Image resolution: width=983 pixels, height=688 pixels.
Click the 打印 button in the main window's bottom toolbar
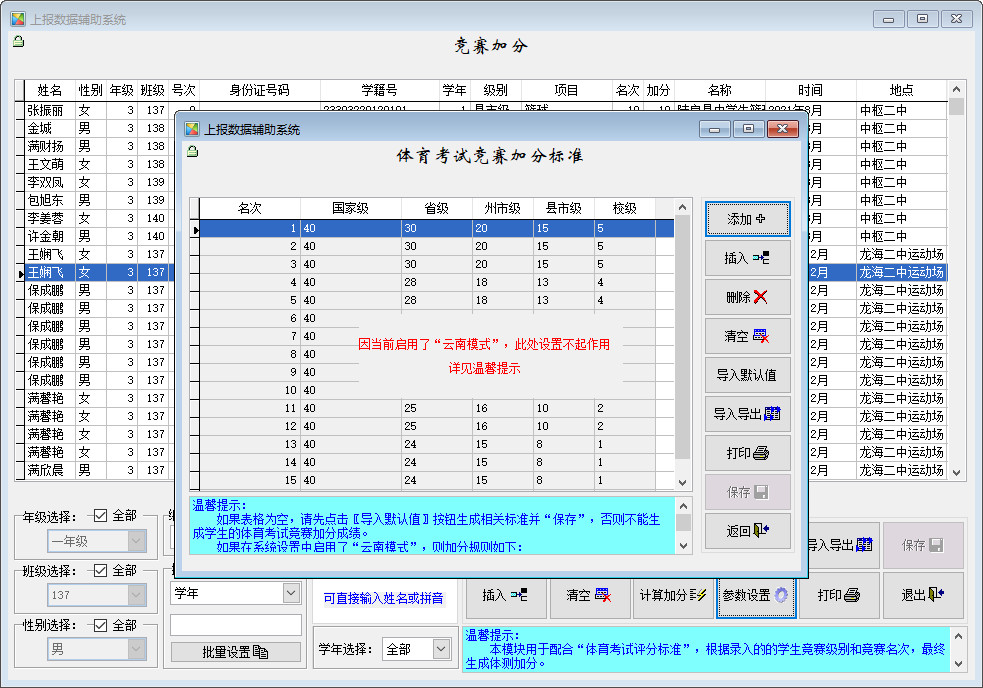[x=839, y=595]
